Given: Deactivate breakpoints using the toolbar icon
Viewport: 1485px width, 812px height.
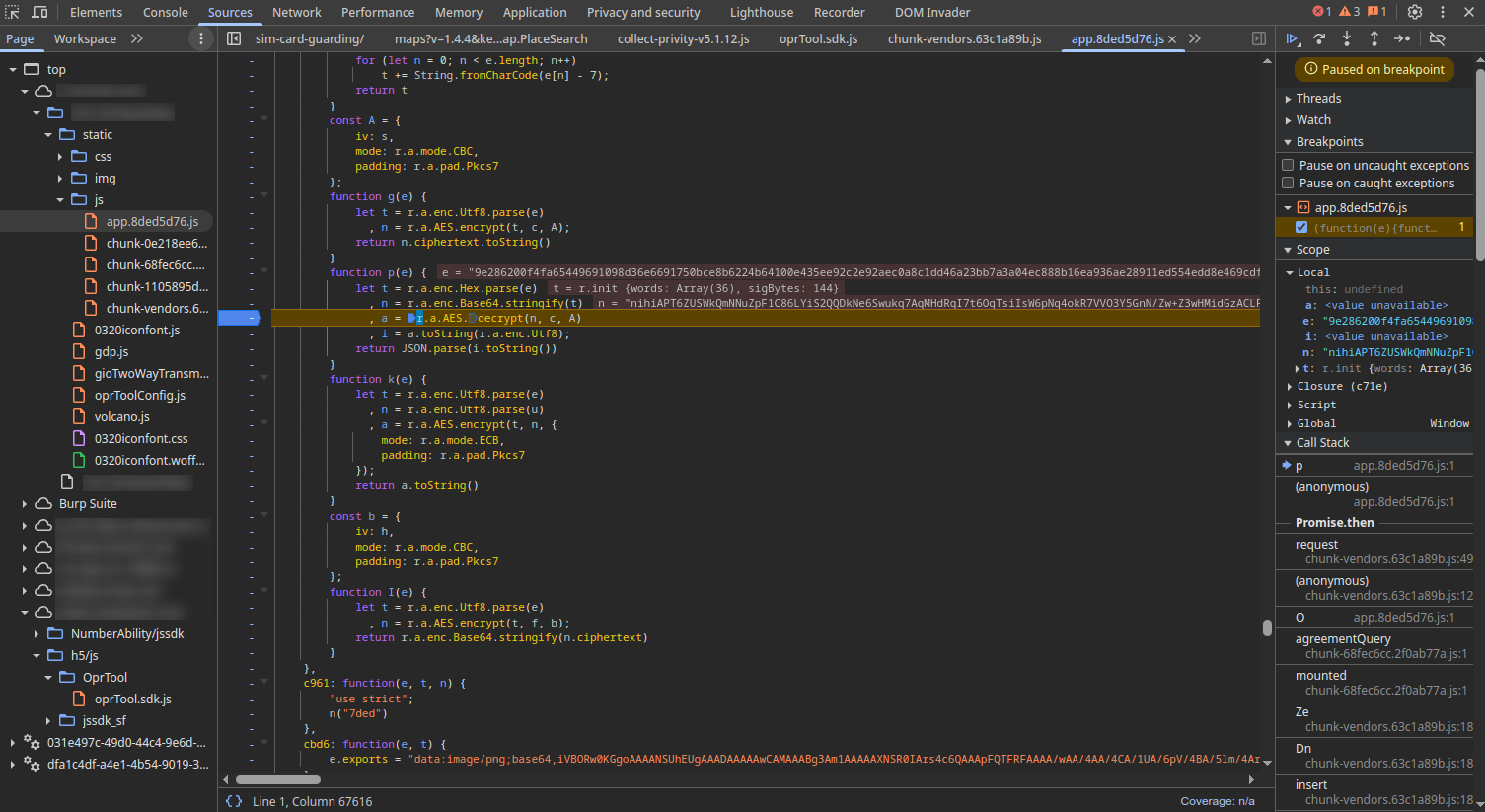Looking at the screenshot, I should (x=1438, y=38).
